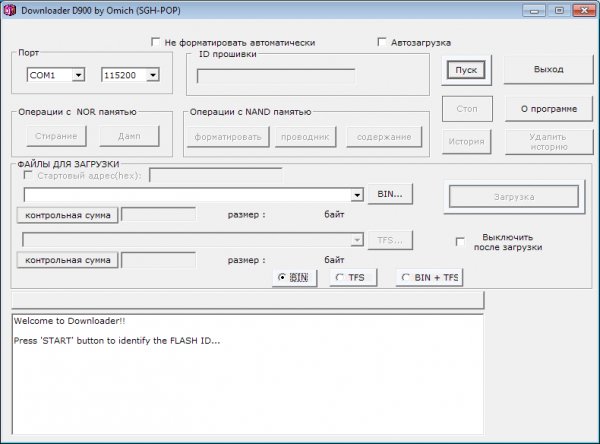The image size is (600, 444).
Task: Click the 'Press START button' log message
Action: click(117, 340)
